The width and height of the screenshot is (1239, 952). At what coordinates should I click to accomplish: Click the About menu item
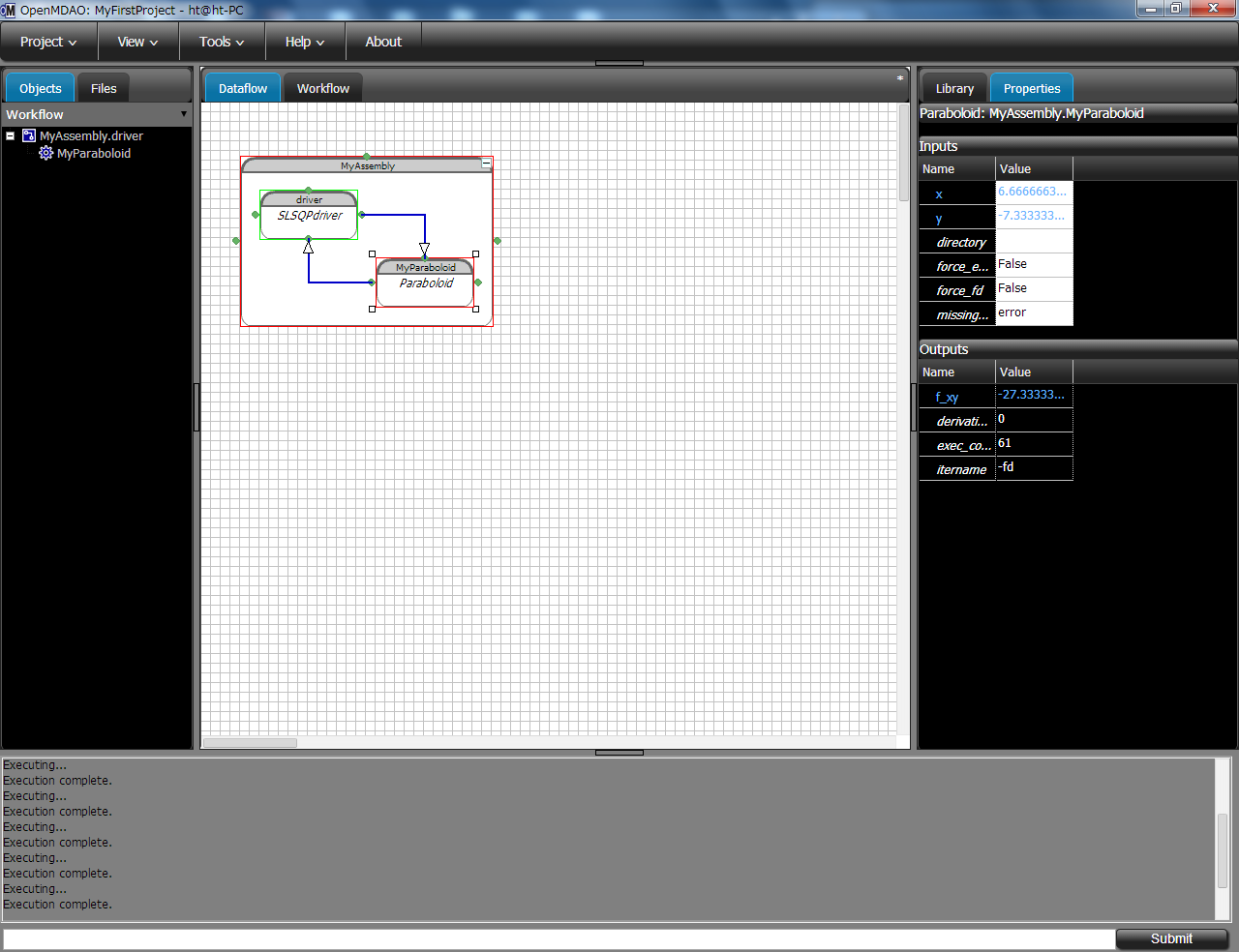tap(383, 42)
